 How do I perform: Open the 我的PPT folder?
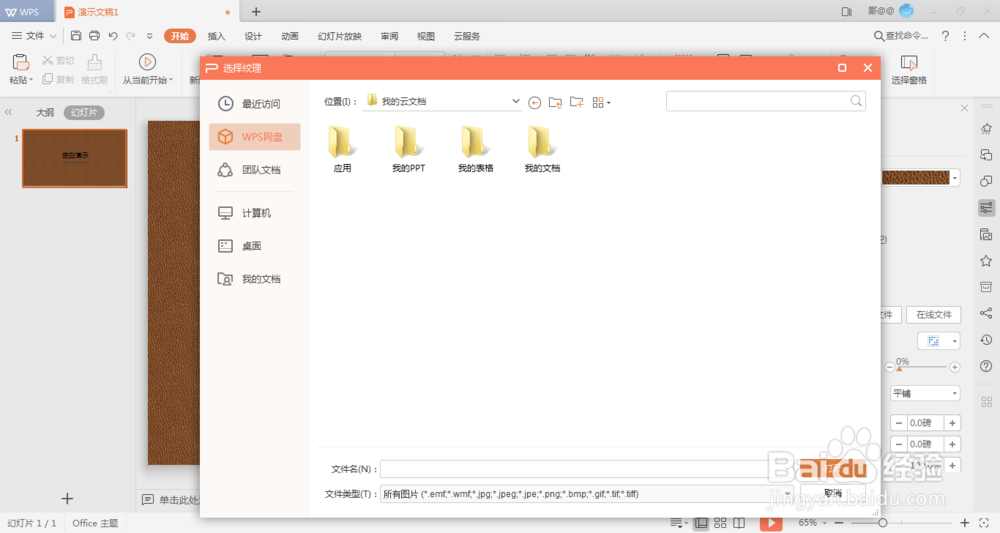408,149
